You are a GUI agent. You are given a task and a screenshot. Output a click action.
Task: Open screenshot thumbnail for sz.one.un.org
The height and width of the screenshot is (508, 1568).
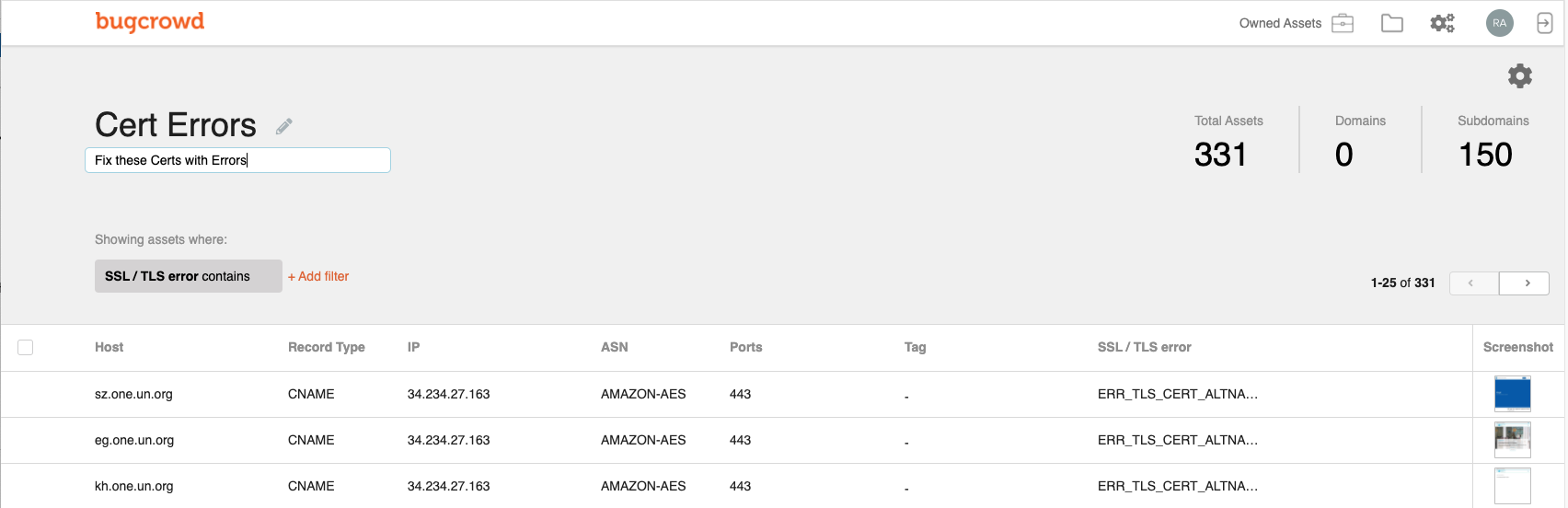pos(1512,394)
